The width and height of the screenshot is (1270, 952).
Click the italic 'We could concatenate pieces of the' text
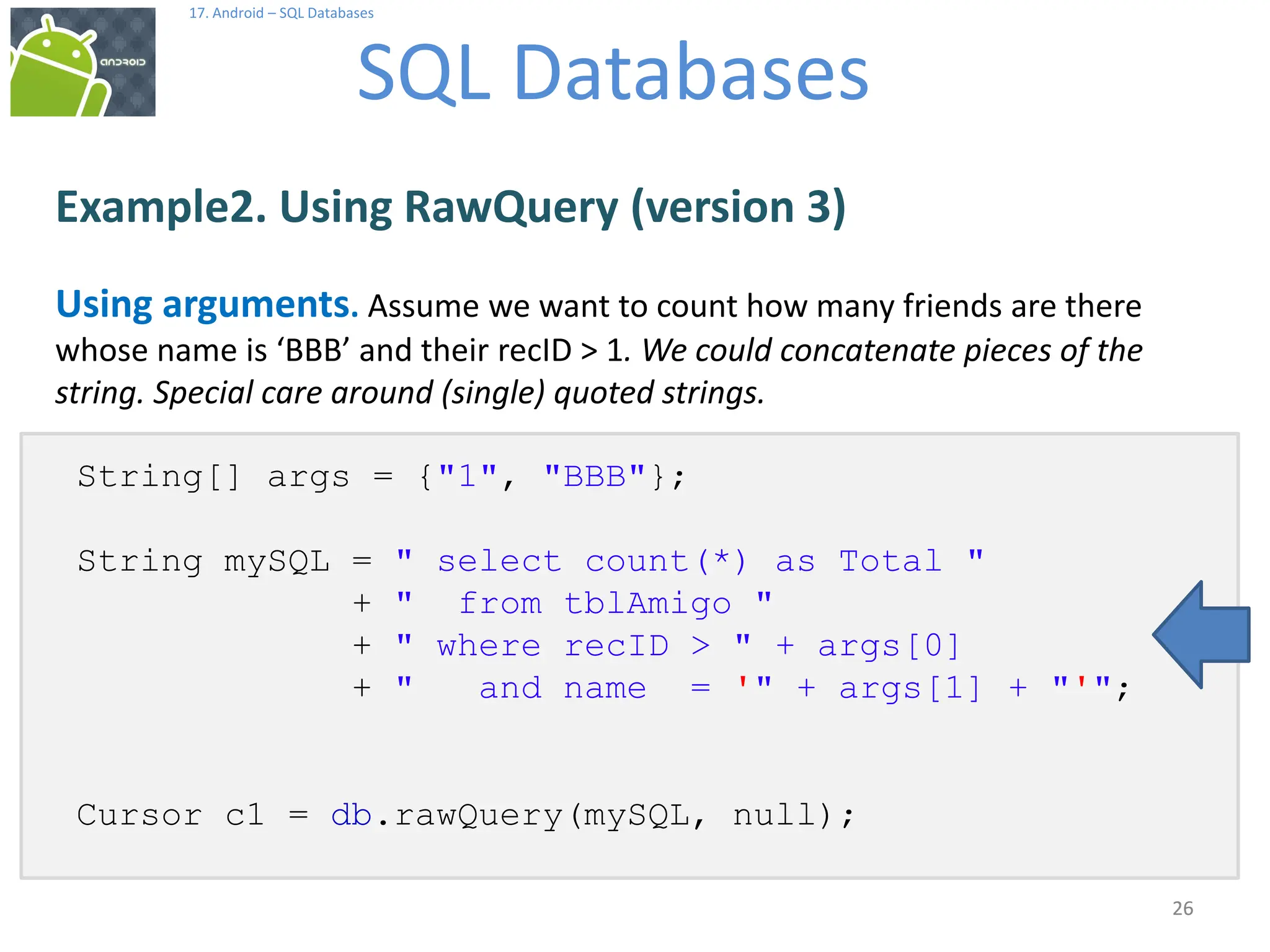click(x=892, y=351)
